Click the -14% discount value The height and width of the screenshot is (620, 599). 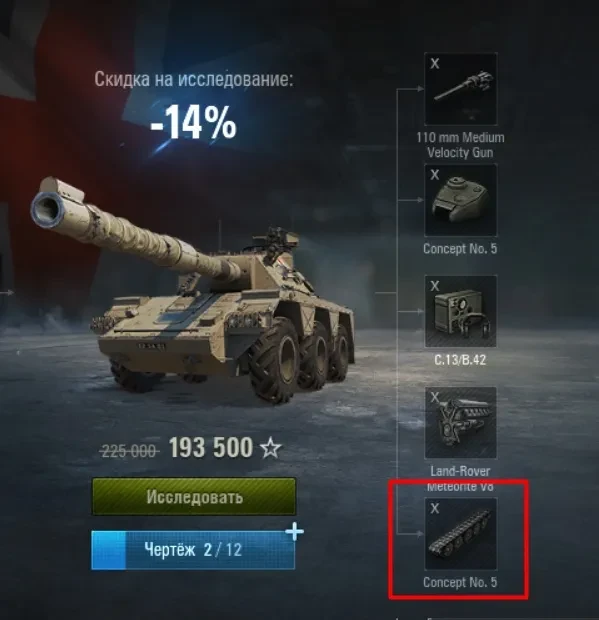click(193, 122)
